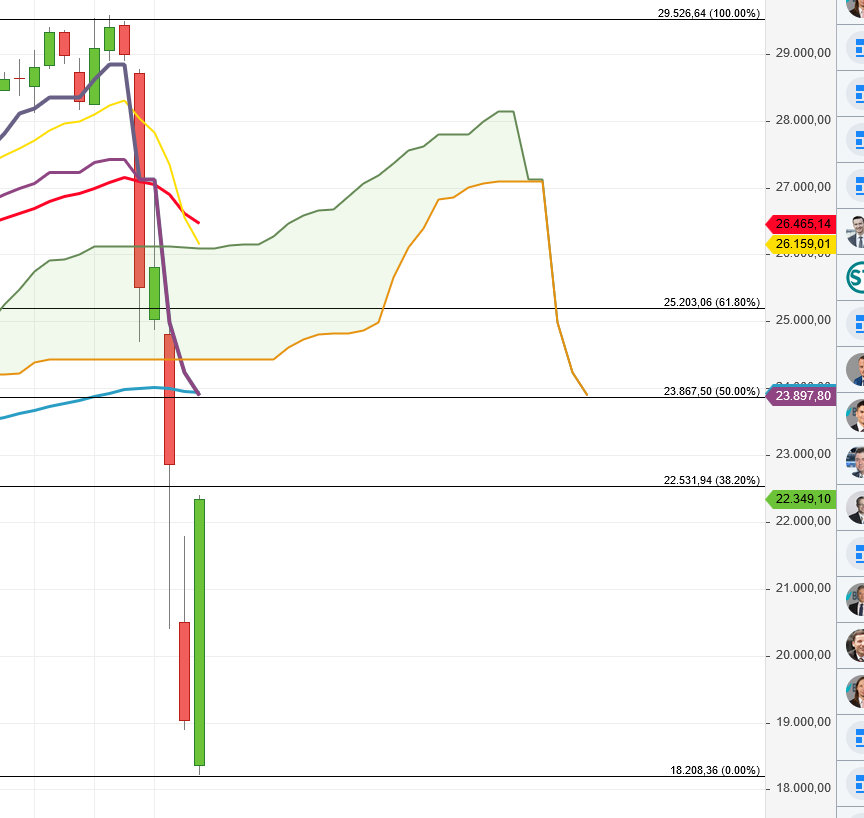Click the 22.000,00 axis label
The width and height of the screenshot is (864, 818).
[x=803, y=521]
